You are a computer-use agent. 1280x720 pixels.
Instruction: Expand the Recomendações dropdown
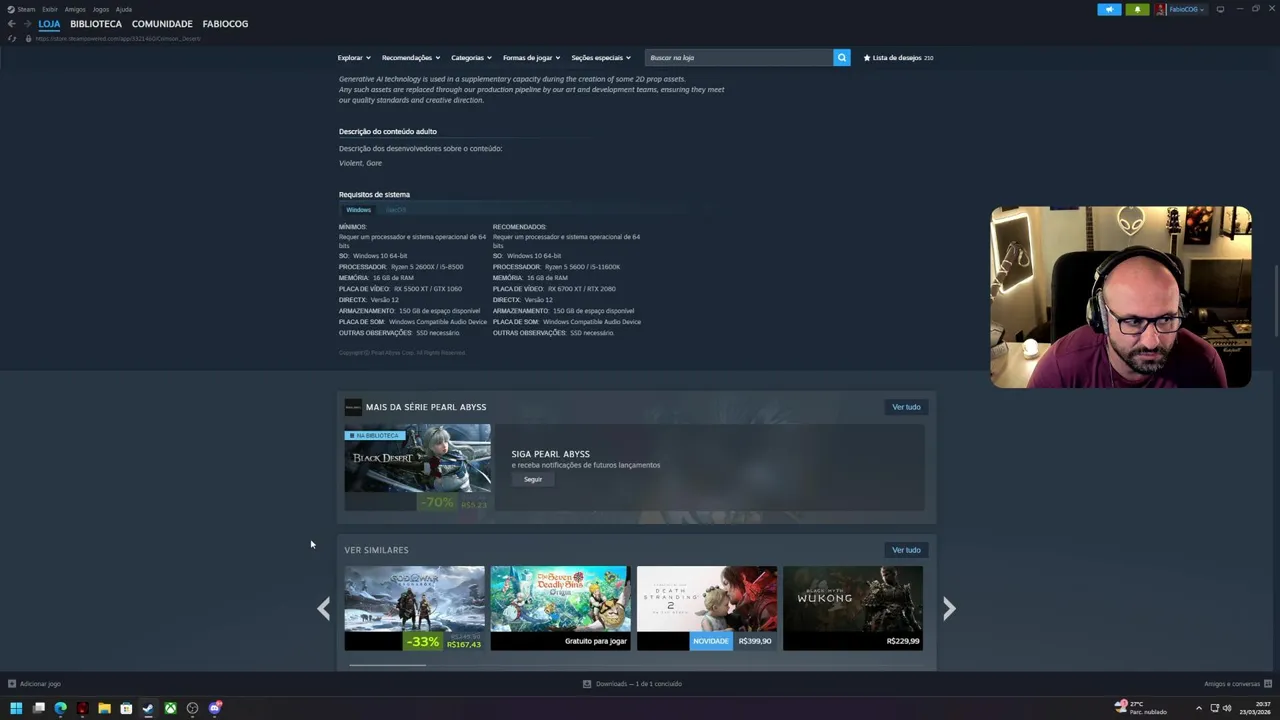tap(410, 58)
